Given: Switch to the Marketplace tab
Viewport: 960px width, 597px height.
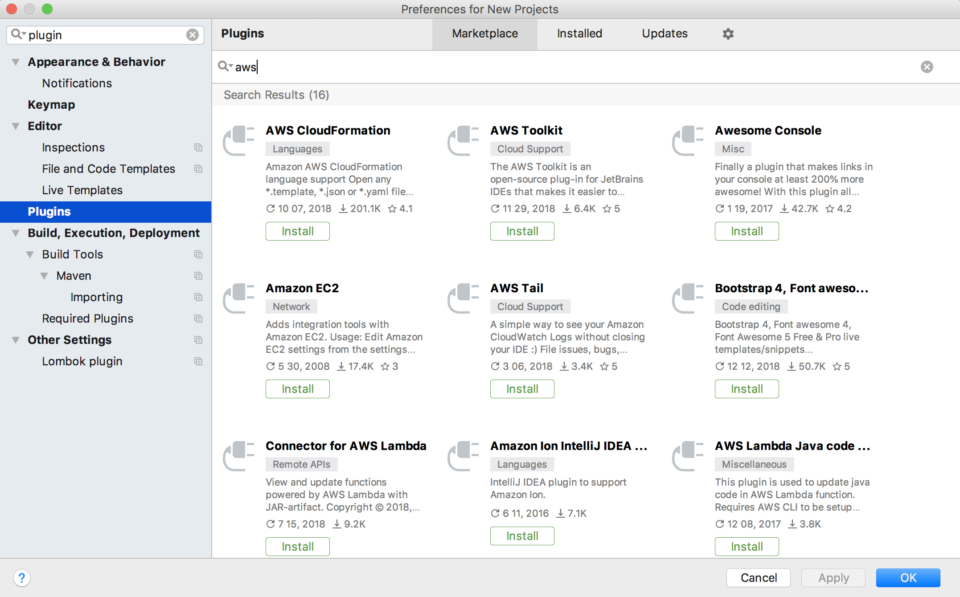Looking at the screenshot, I should tap(484, 34).
